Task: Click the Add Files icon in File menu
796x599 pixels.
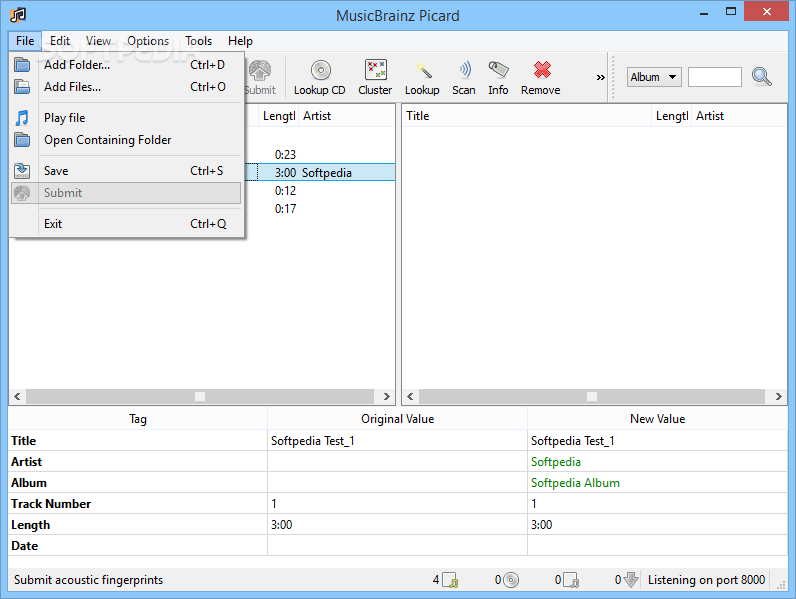Action: [x=22, y=87]
